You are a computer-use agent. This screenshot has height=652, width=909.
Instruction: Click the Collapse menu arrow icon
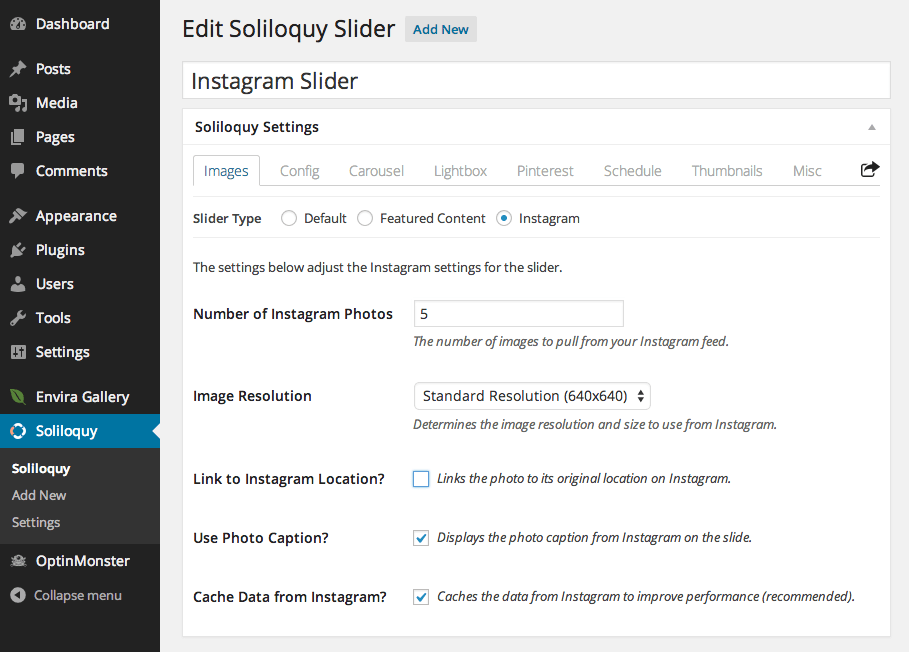pyautogui.click(x=18, y=595)
